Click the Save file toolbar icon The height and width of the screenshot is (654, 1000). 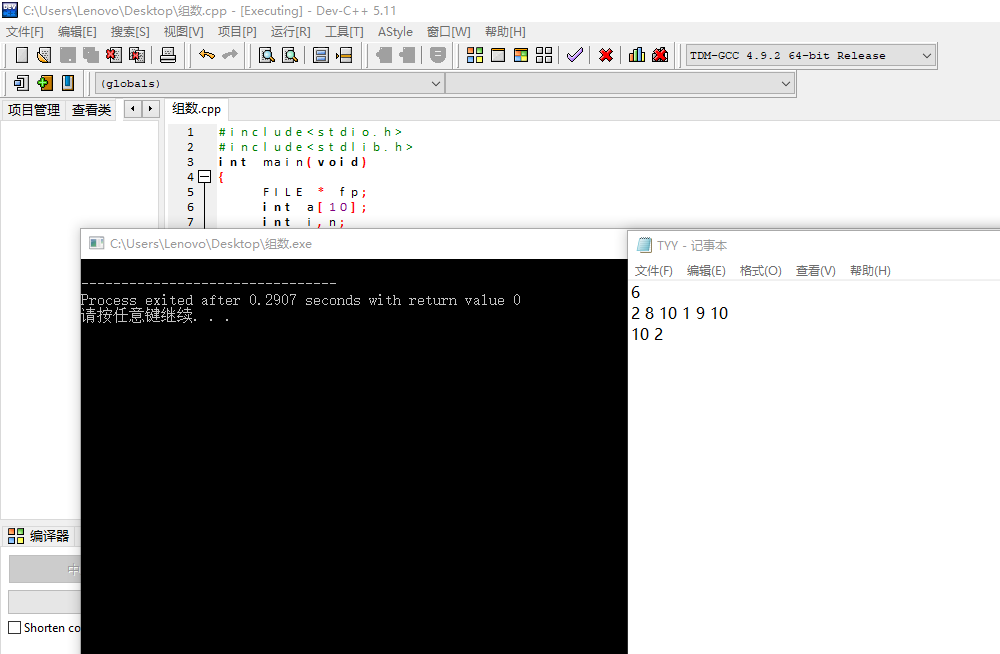tap(68, 56)
